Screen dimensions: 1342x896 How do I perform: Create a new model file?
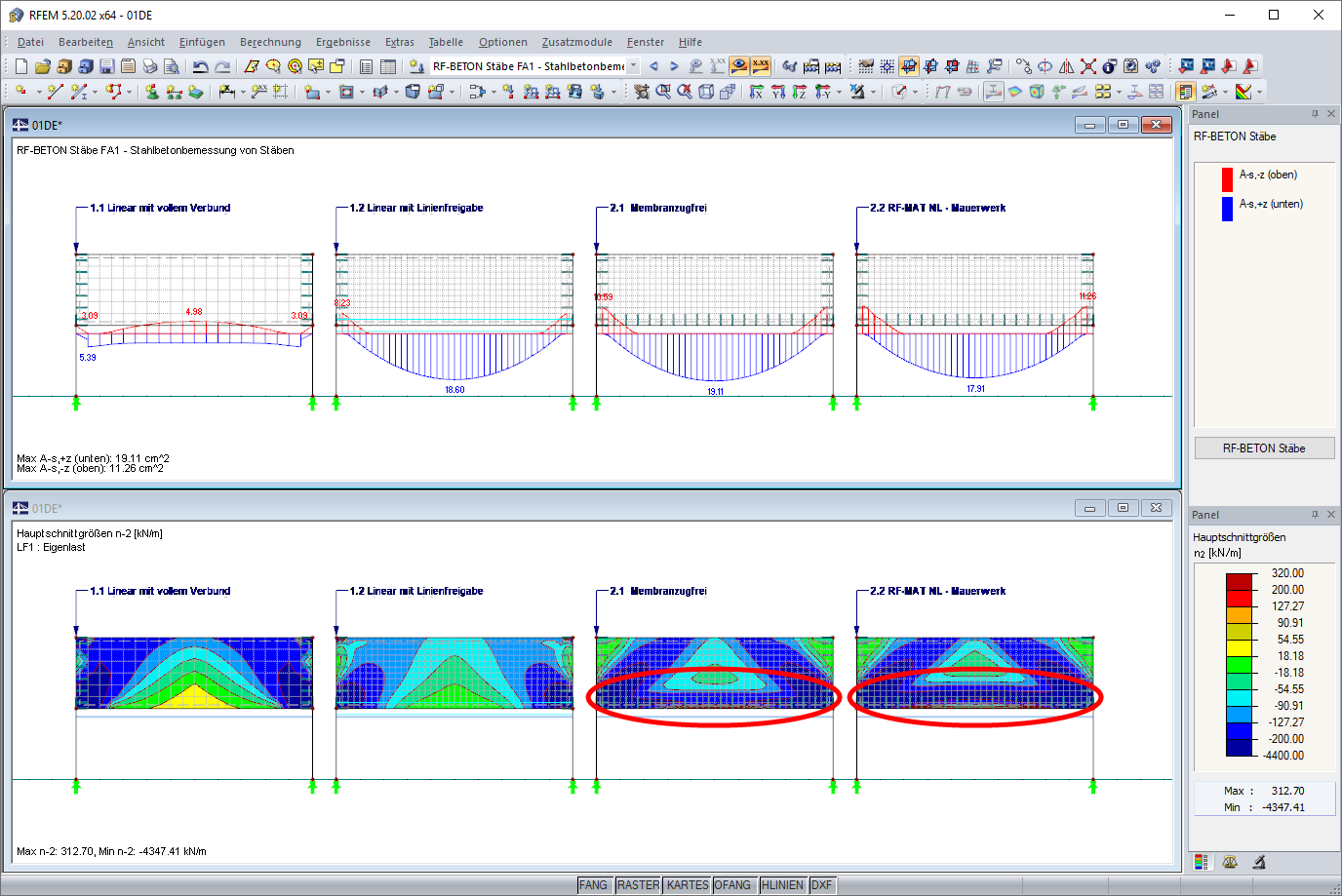[21, 66]
